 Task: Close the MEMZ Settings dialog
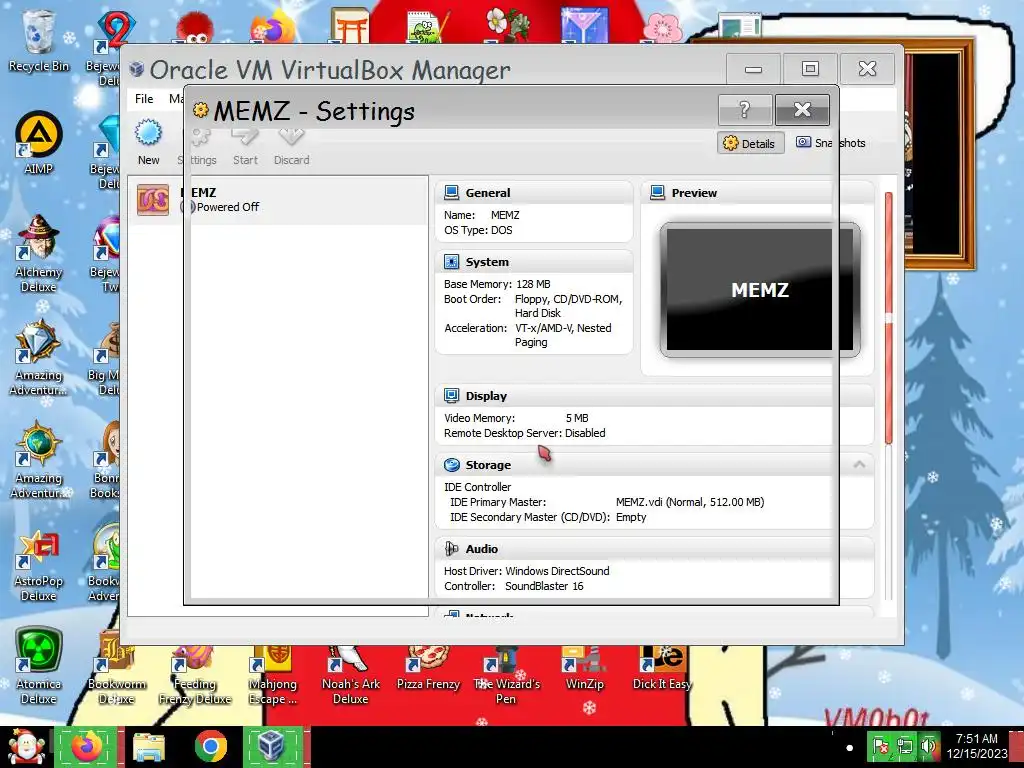[x=802, y=110]
